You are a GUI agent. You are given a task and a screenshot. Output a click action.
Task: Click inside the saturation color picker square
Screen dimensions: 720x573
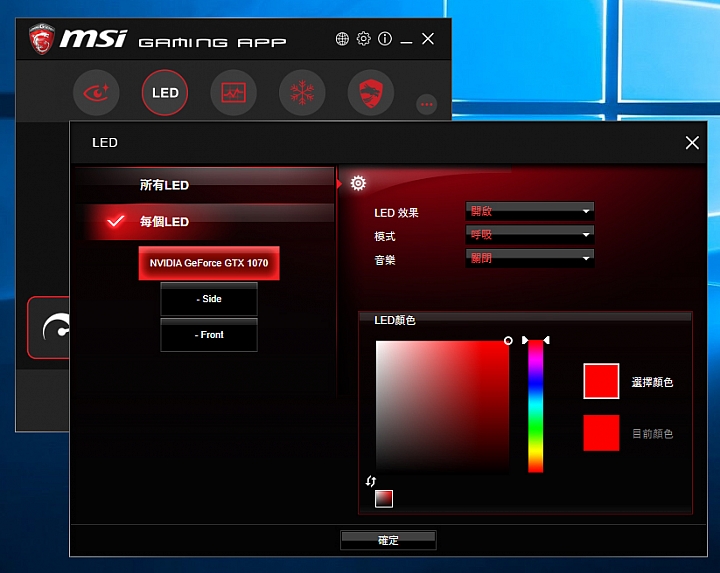click(442, 407)
